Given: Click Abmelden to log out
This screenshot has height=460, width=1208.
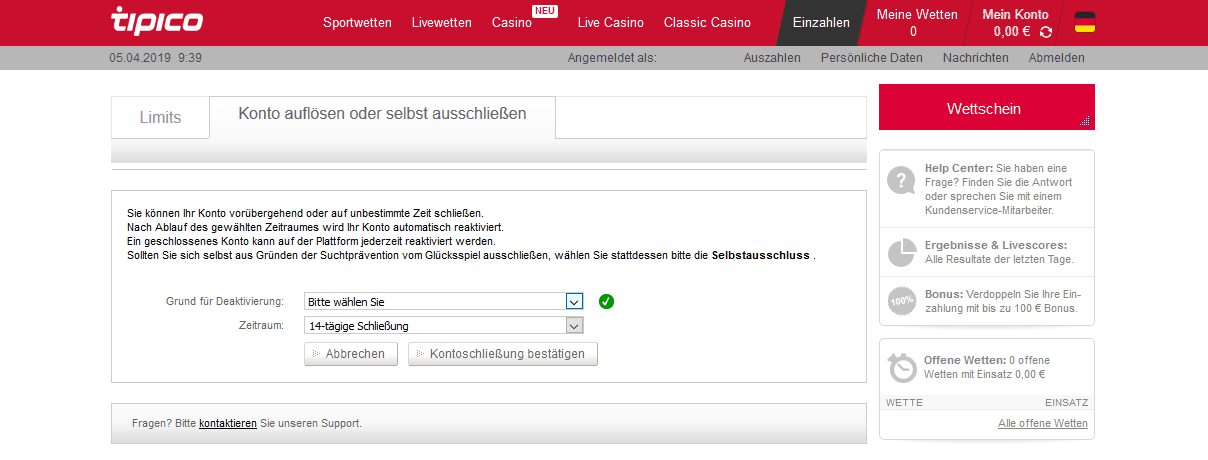Looking at the screenshot, I should [1057, 58].
